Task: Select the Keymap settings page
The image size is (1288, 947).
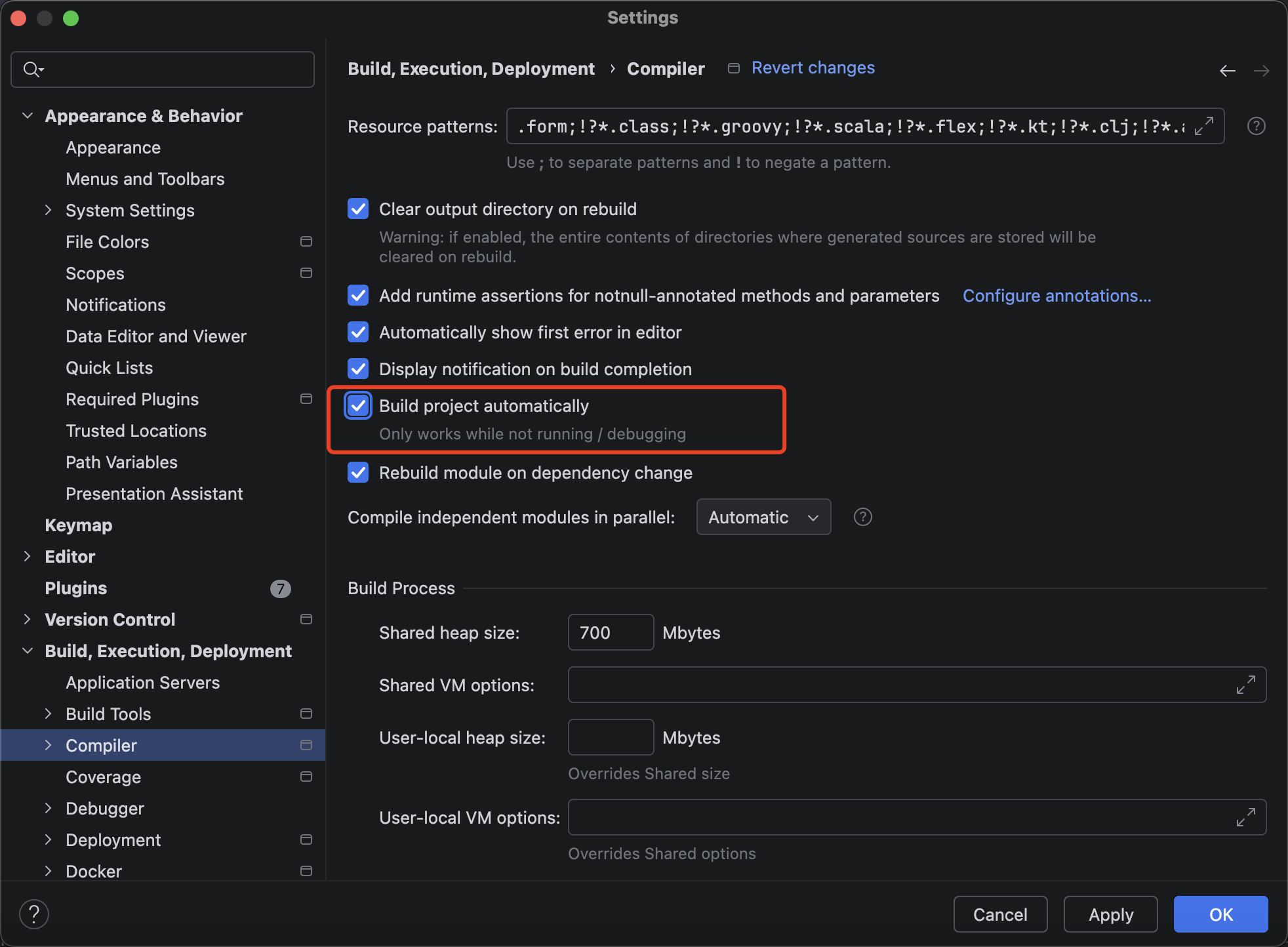Action: point(78,525)
